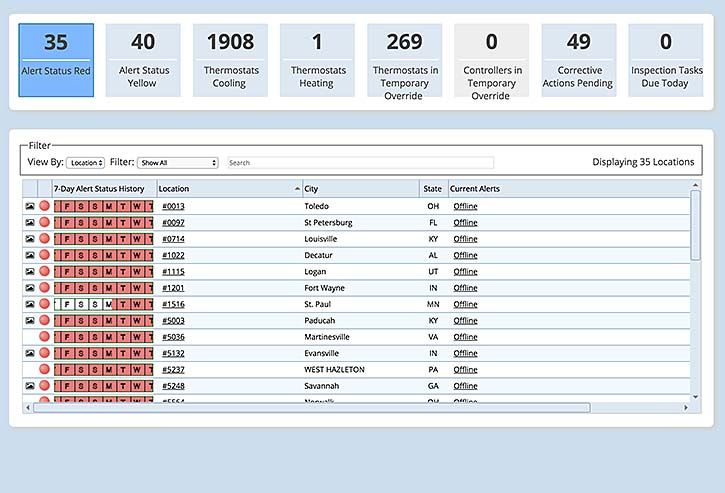Click the city cell 'WEST HAZLETON'
This screenshot has width=725, height=493.
[x=334, y=370]
